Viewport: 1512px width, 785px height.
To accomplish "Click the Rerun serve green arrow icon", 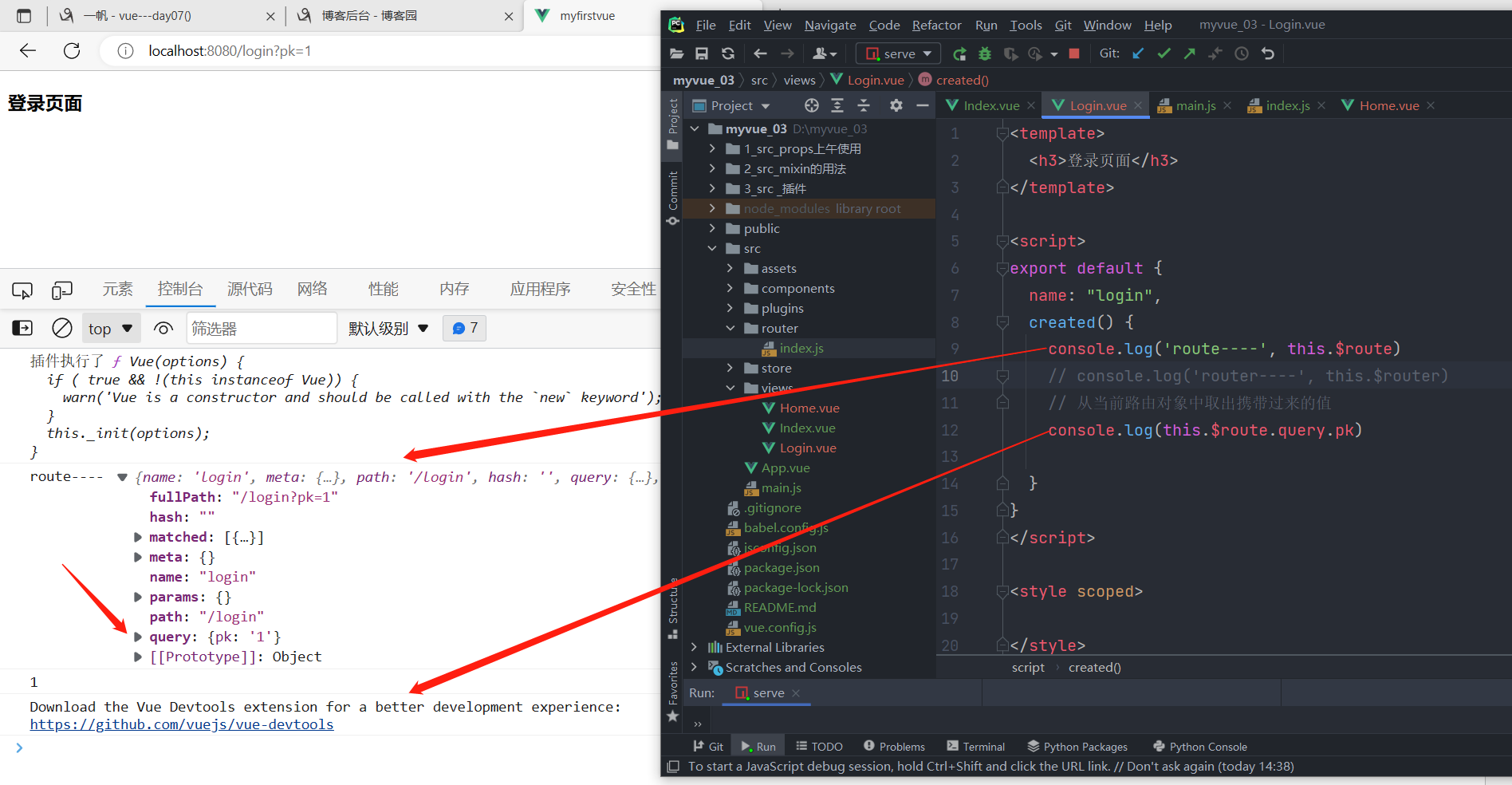I will click(x=959, y=53).
